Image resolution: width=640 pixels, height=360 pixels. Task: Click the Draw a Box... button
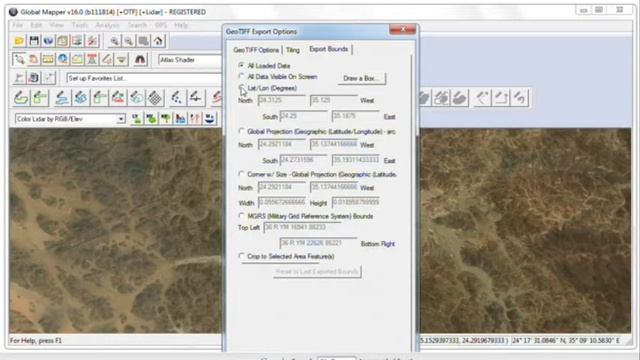pyautogui.click(x=361, y=78)
